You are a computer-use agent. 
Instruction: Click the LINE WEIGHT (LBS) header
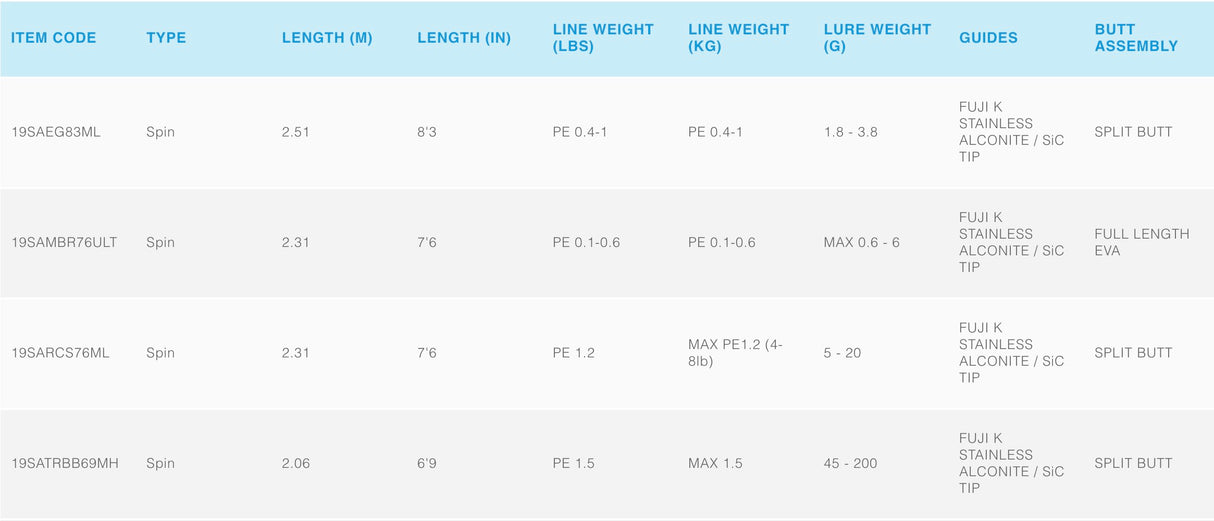pos(603,38)
